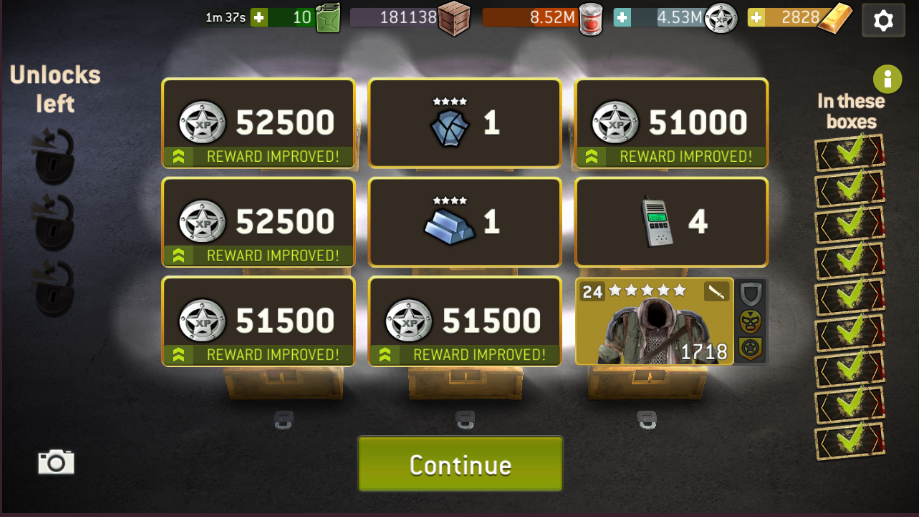Add XP with the teal plus button
Screen dimensions: 919x517
click(x=622, y=18)
